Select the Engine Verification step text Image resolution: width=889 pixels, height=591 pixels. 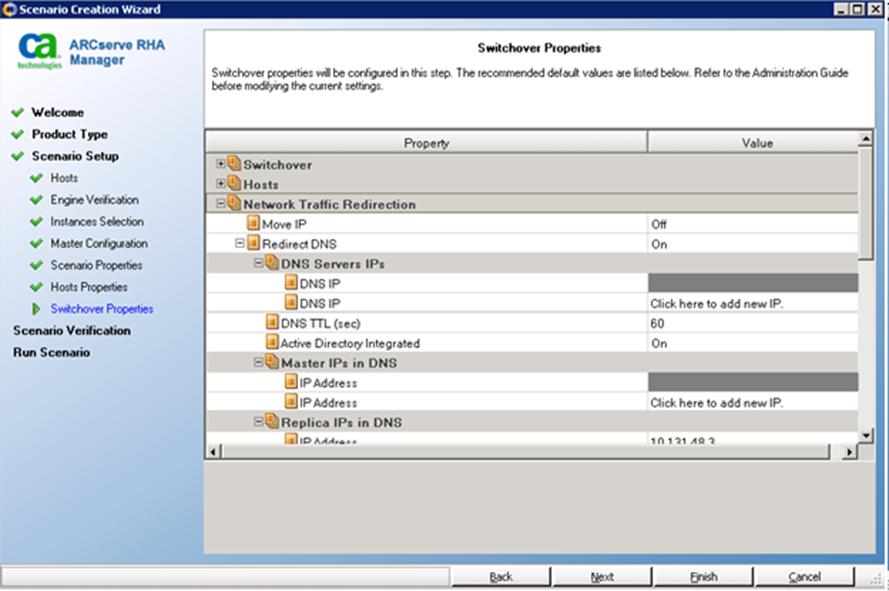point(95,200)
